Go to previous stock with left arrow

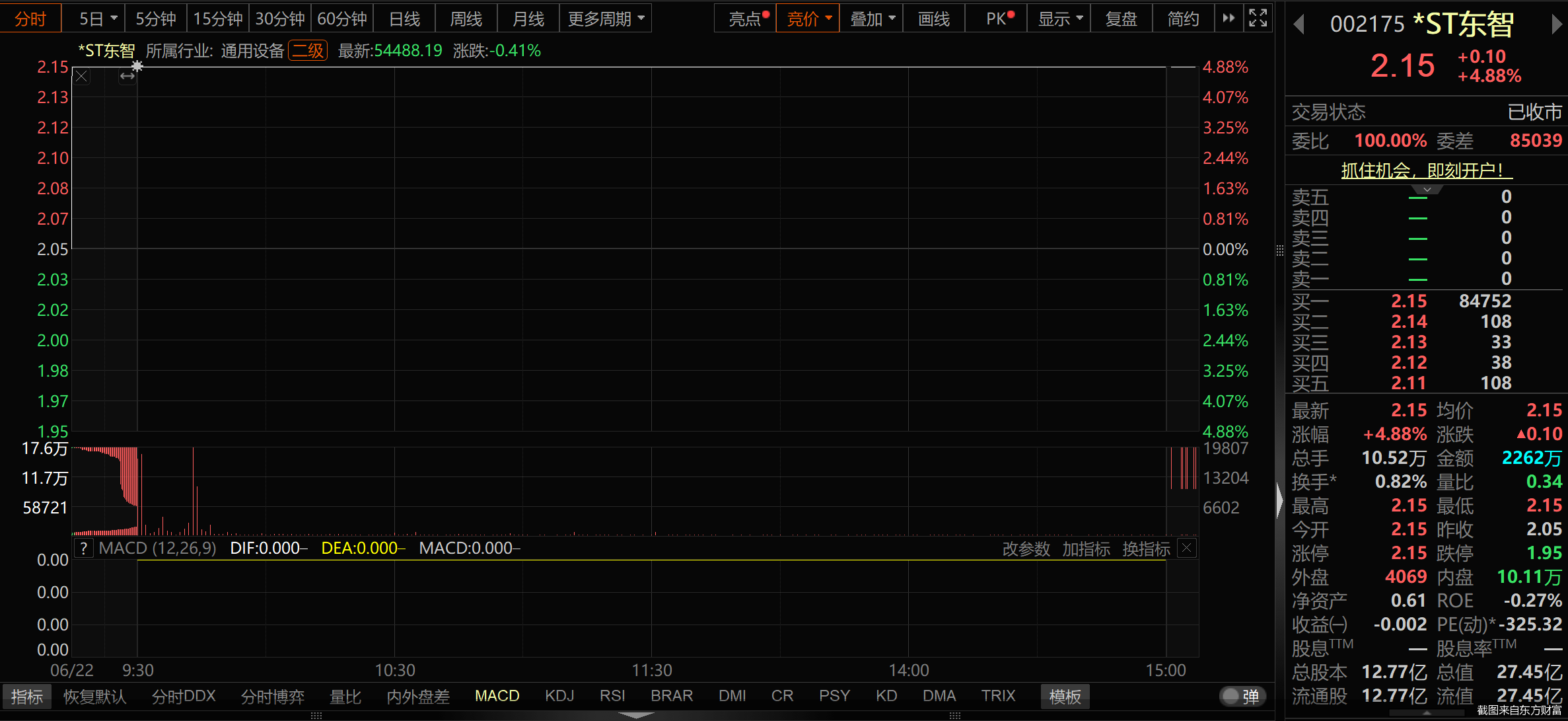click(x=1299, y=24)
